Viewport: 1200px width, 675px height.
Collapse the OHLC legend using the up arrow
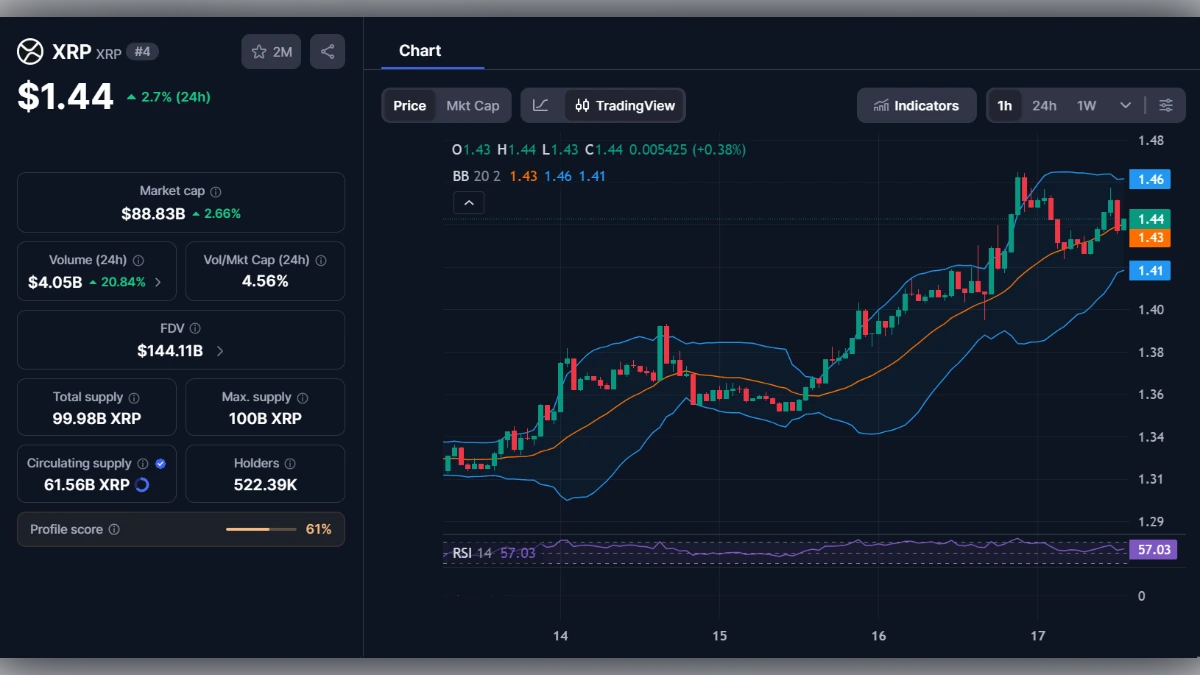(469, 202)
